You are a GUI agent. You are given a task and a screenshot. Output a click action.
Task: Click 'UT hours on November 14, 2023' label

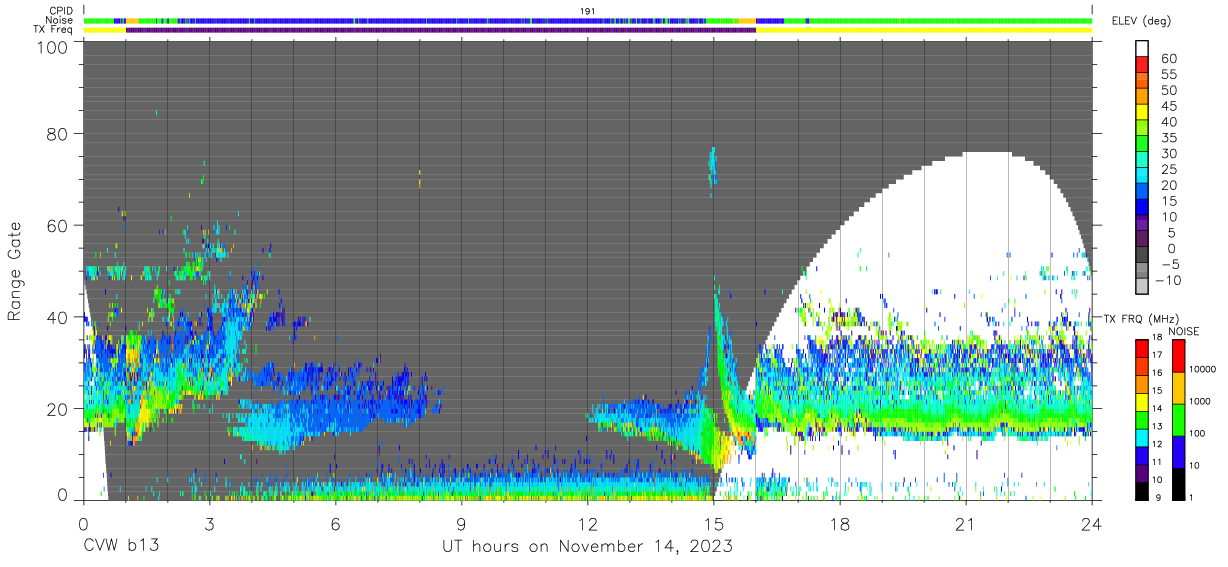coord(588,547)
